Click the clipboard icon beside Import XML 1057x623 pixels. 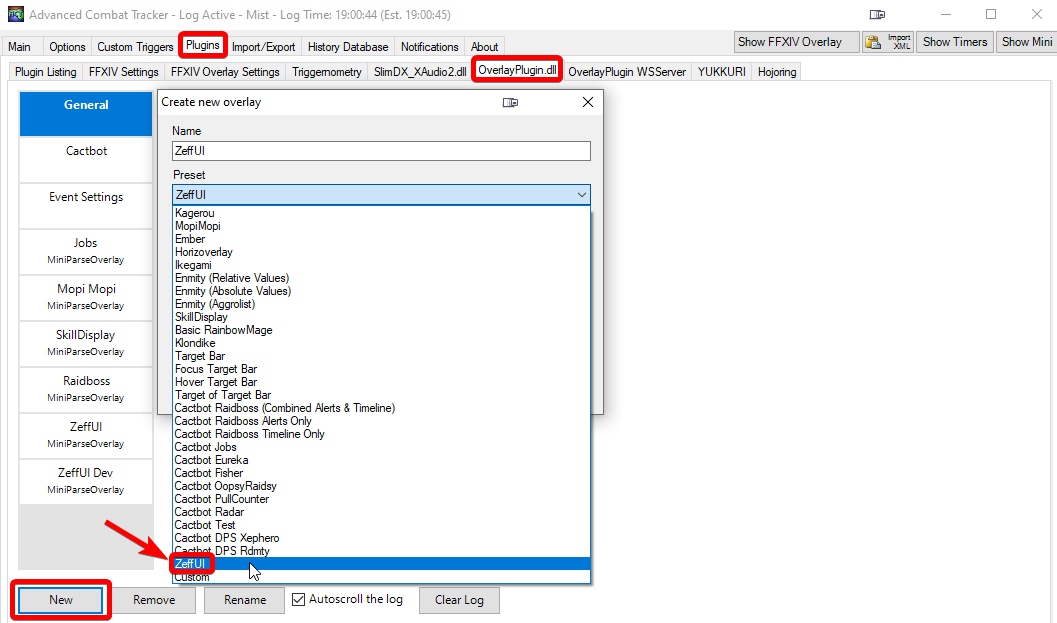point(873,42)
